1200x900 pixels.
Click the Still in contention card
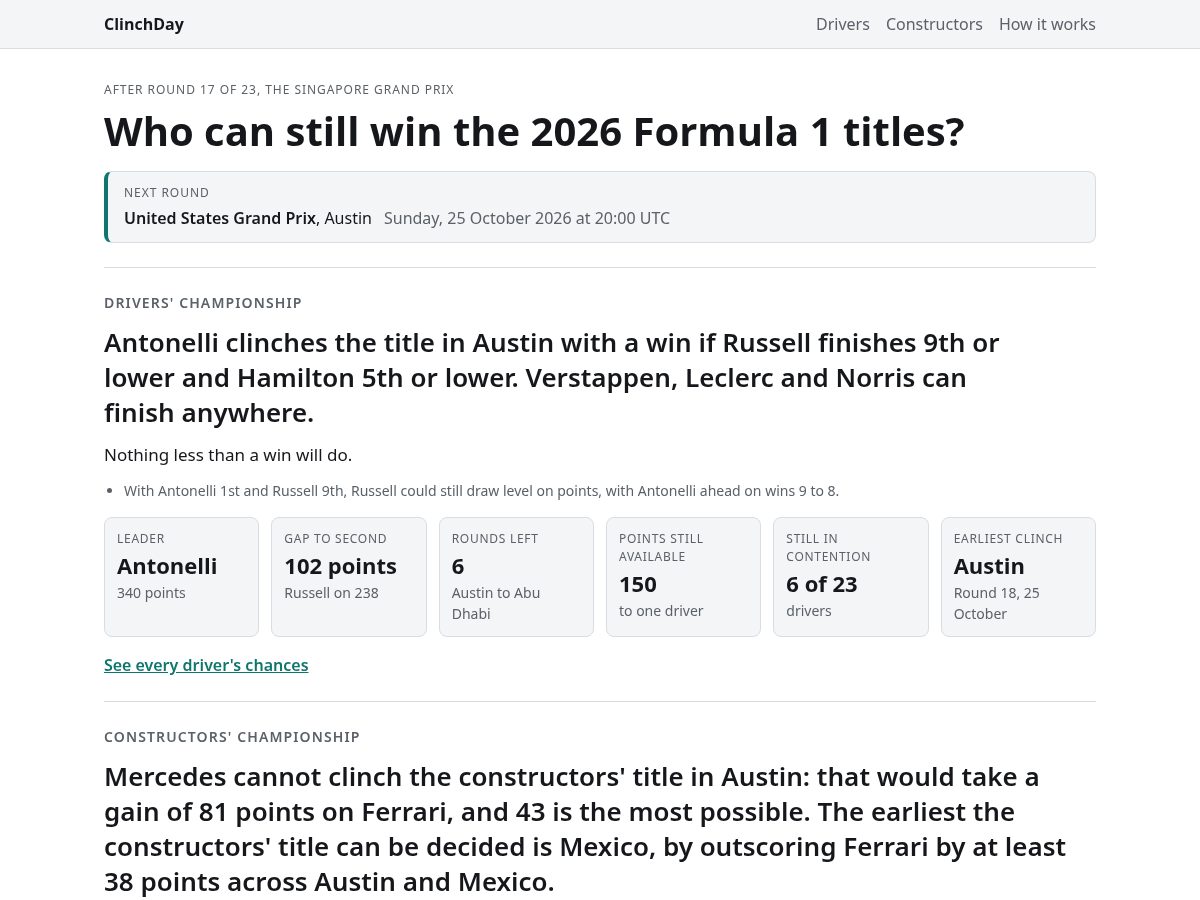851,577
